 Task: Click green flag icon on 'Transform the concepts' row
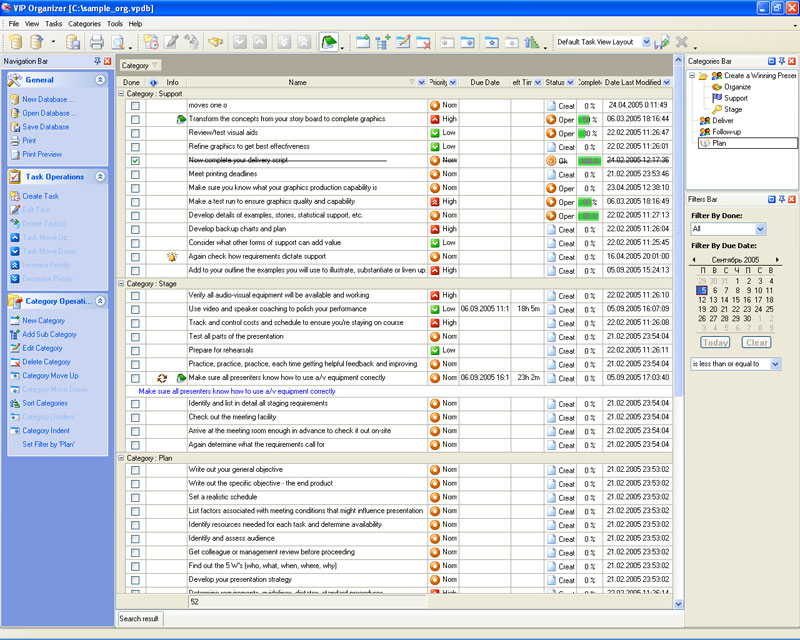[181, 119]
